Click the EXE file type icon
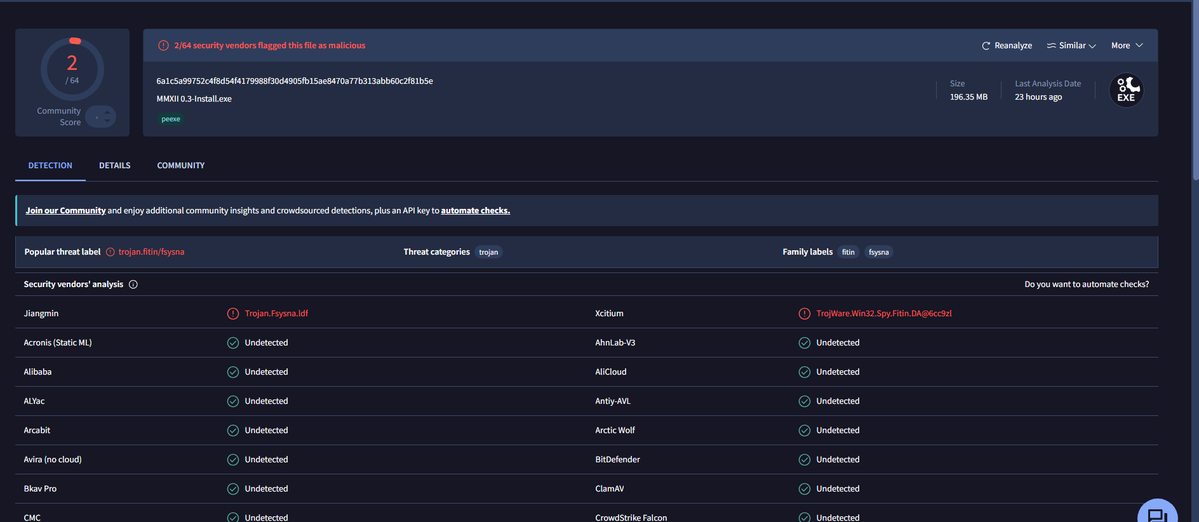Viewport: 1199px width, 522px height. (x=1126, y=90)
